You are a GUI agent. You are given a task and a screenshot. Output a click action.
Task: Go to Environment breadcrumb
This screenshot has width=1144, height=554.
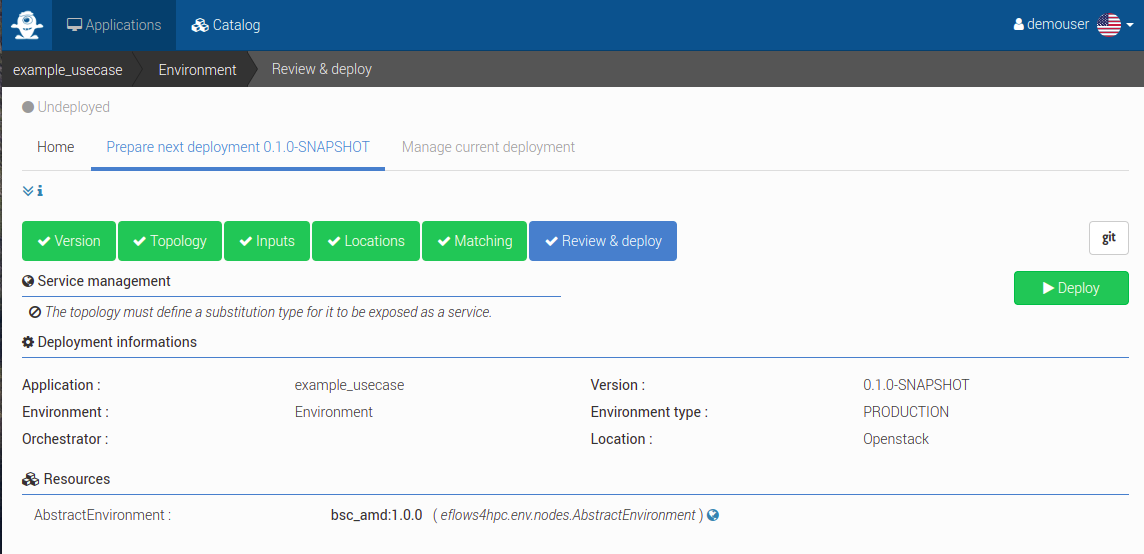coord(197,70)
